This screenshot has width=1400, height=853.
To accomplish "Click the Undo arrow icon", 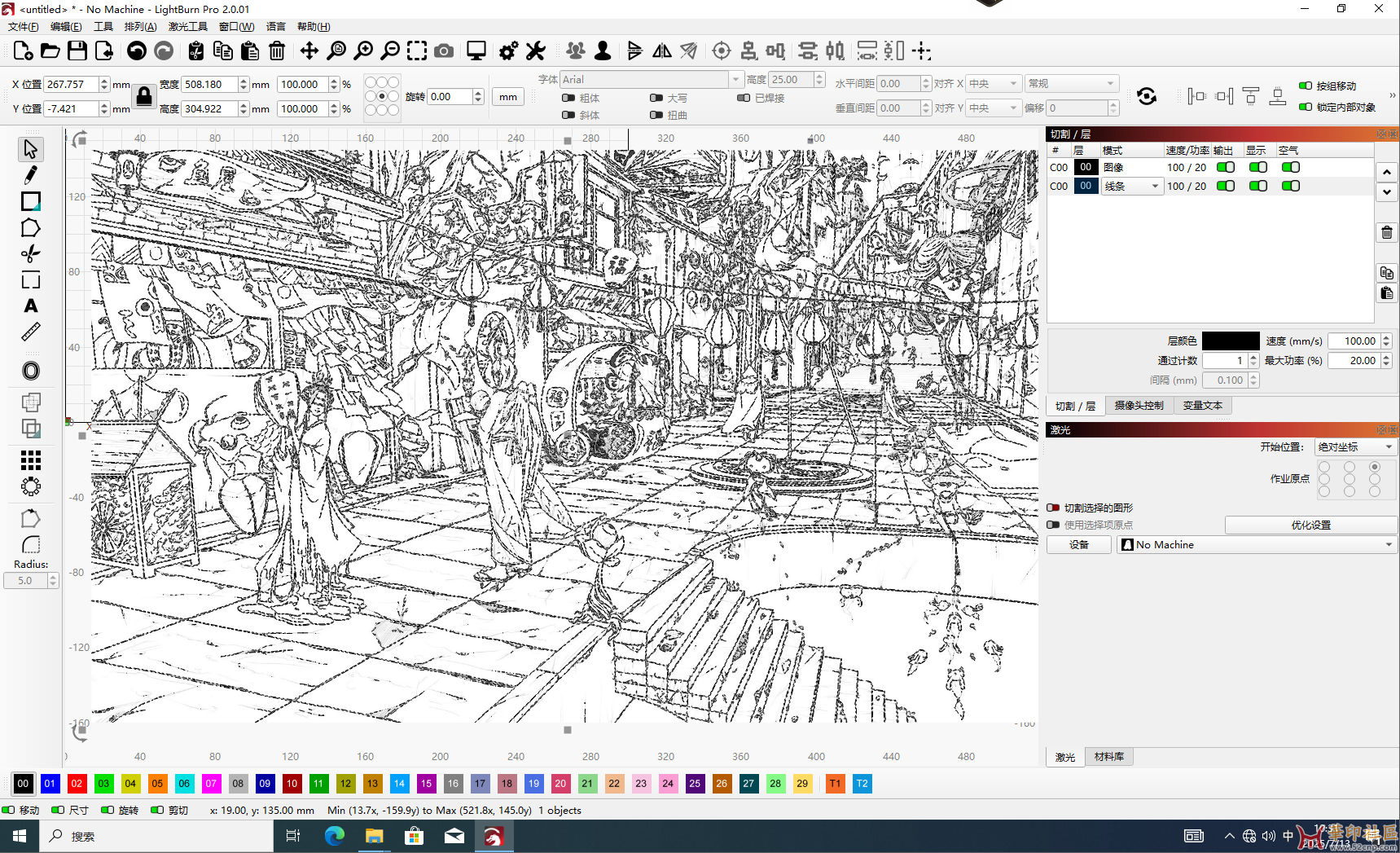I will [x=137, y=51].
